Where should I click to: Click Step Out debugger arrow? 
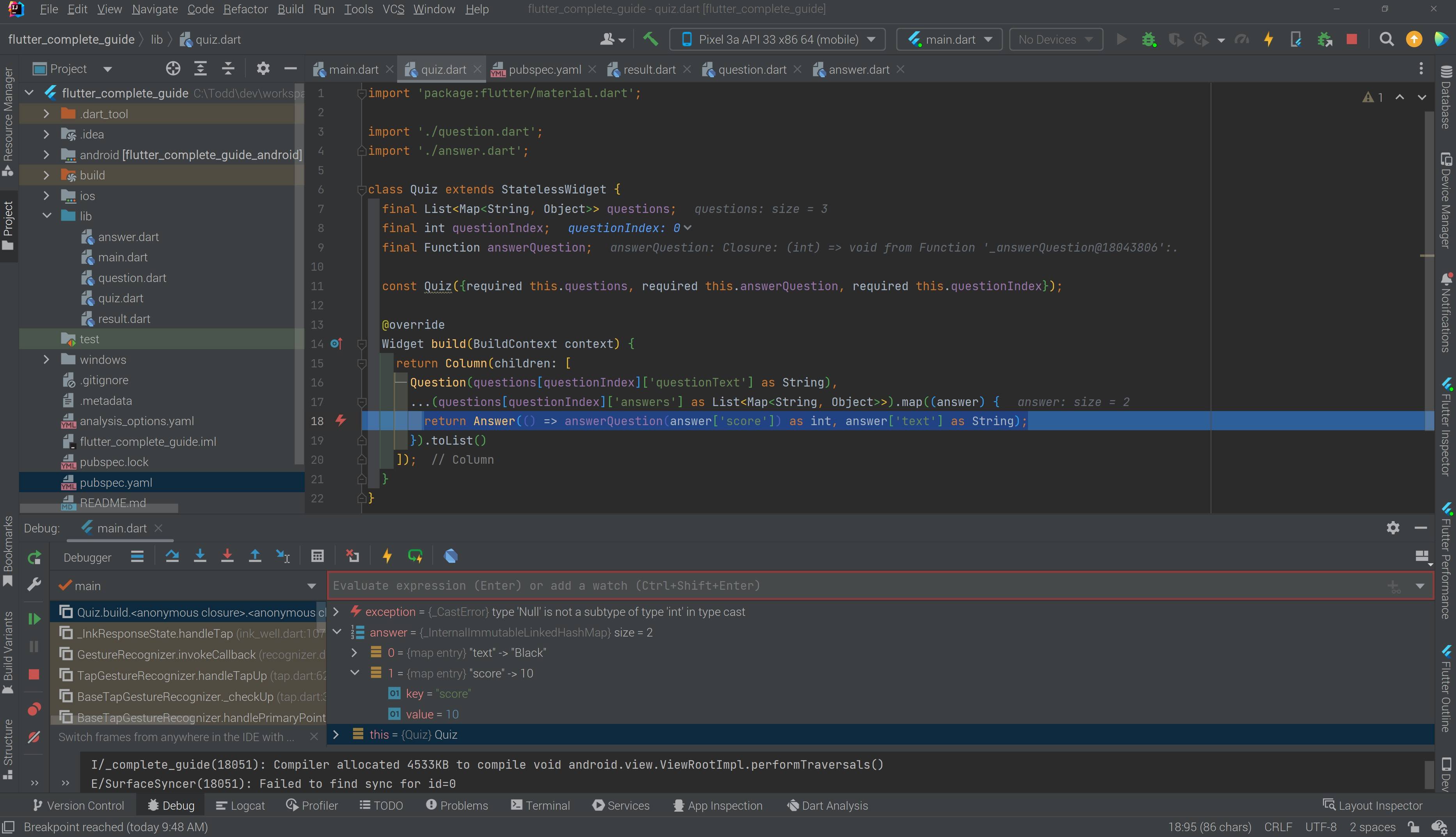[x=255, y=556]
